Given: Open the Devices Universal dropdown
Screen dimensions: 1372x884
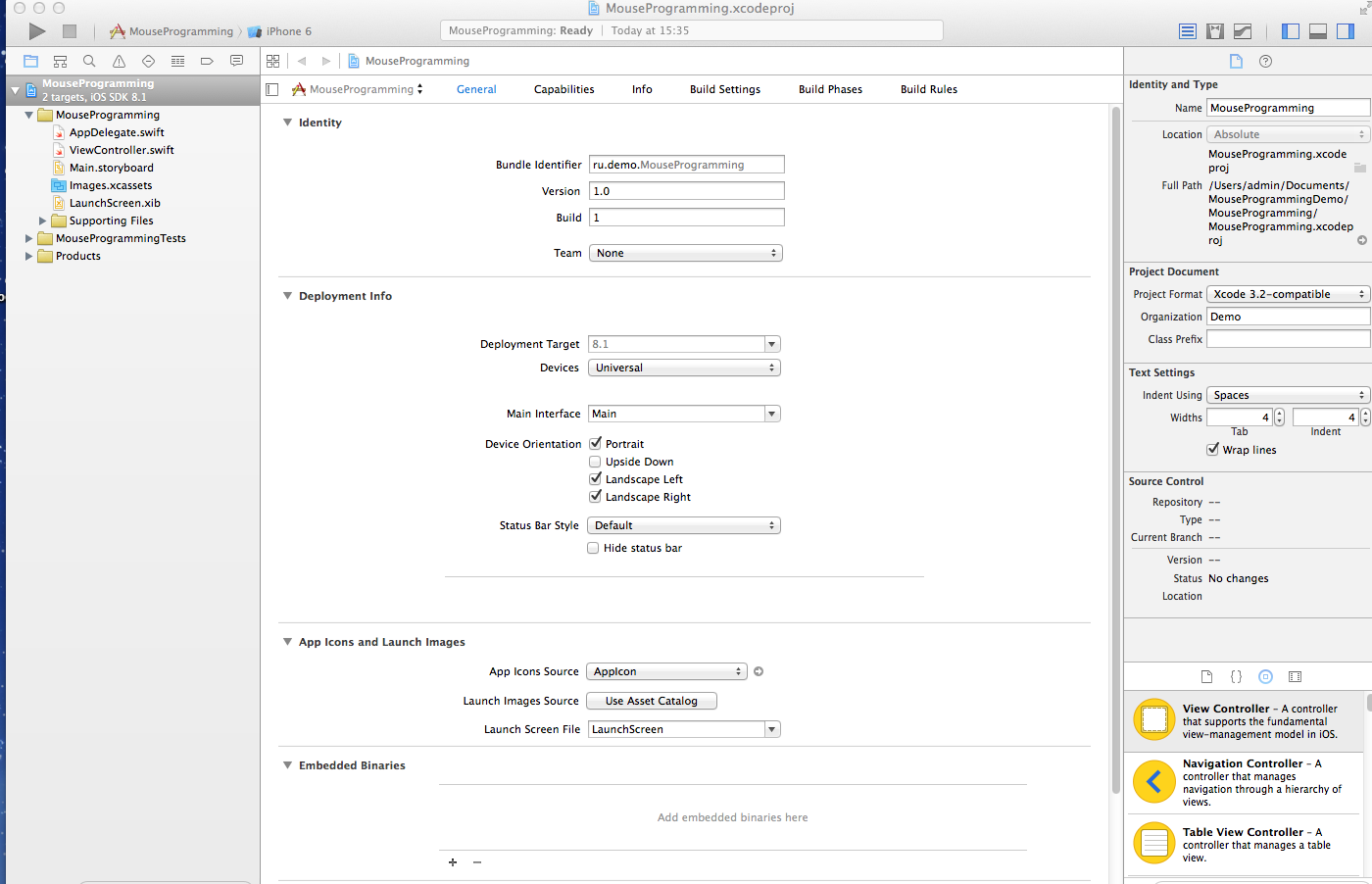Looking at the screenshot, I should [684, 368].
